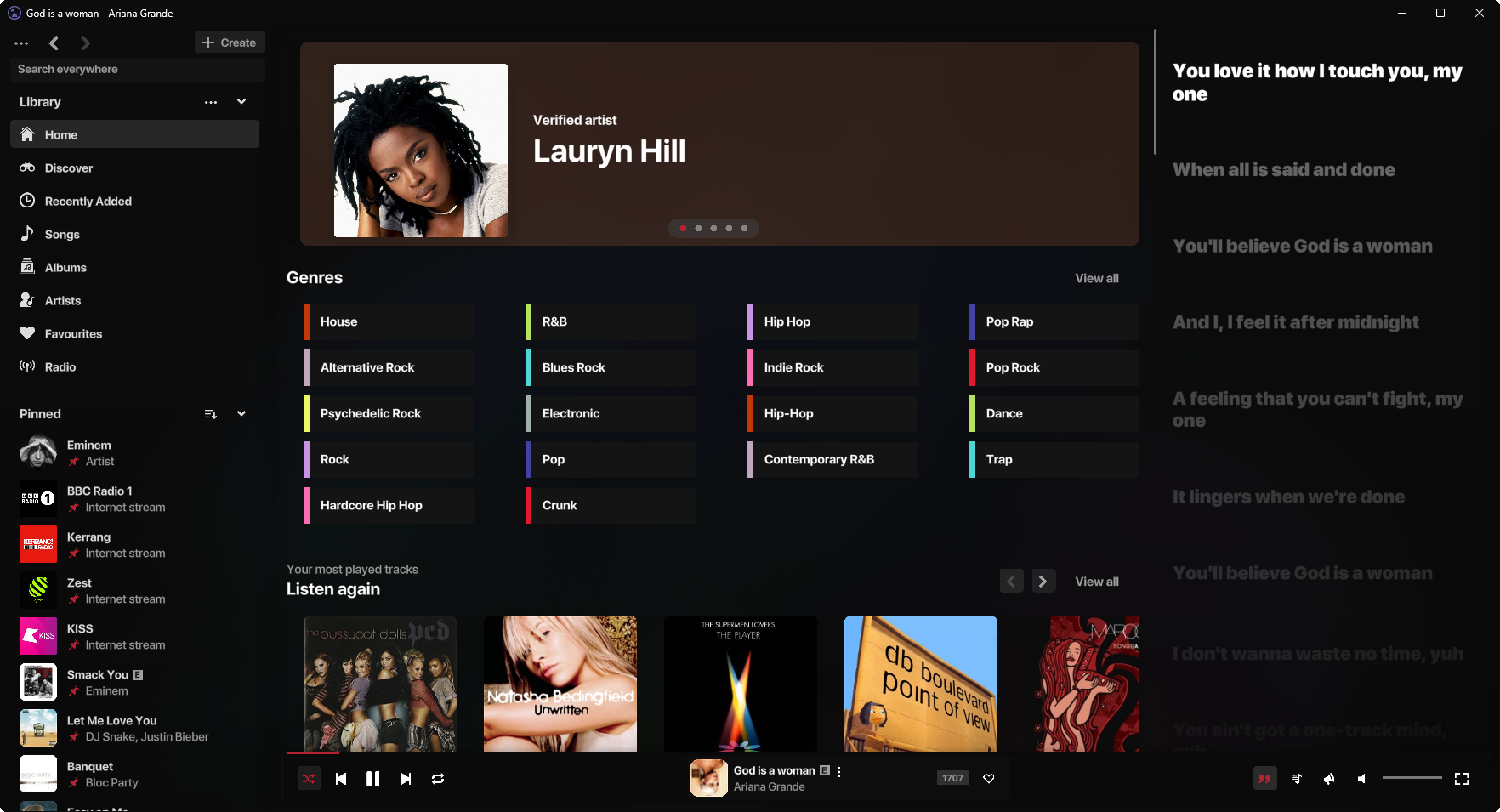The width and height of the screenshot is (1500, 812).
Task: Open pinned track Smack You
Action: click(x=134, y=682)
